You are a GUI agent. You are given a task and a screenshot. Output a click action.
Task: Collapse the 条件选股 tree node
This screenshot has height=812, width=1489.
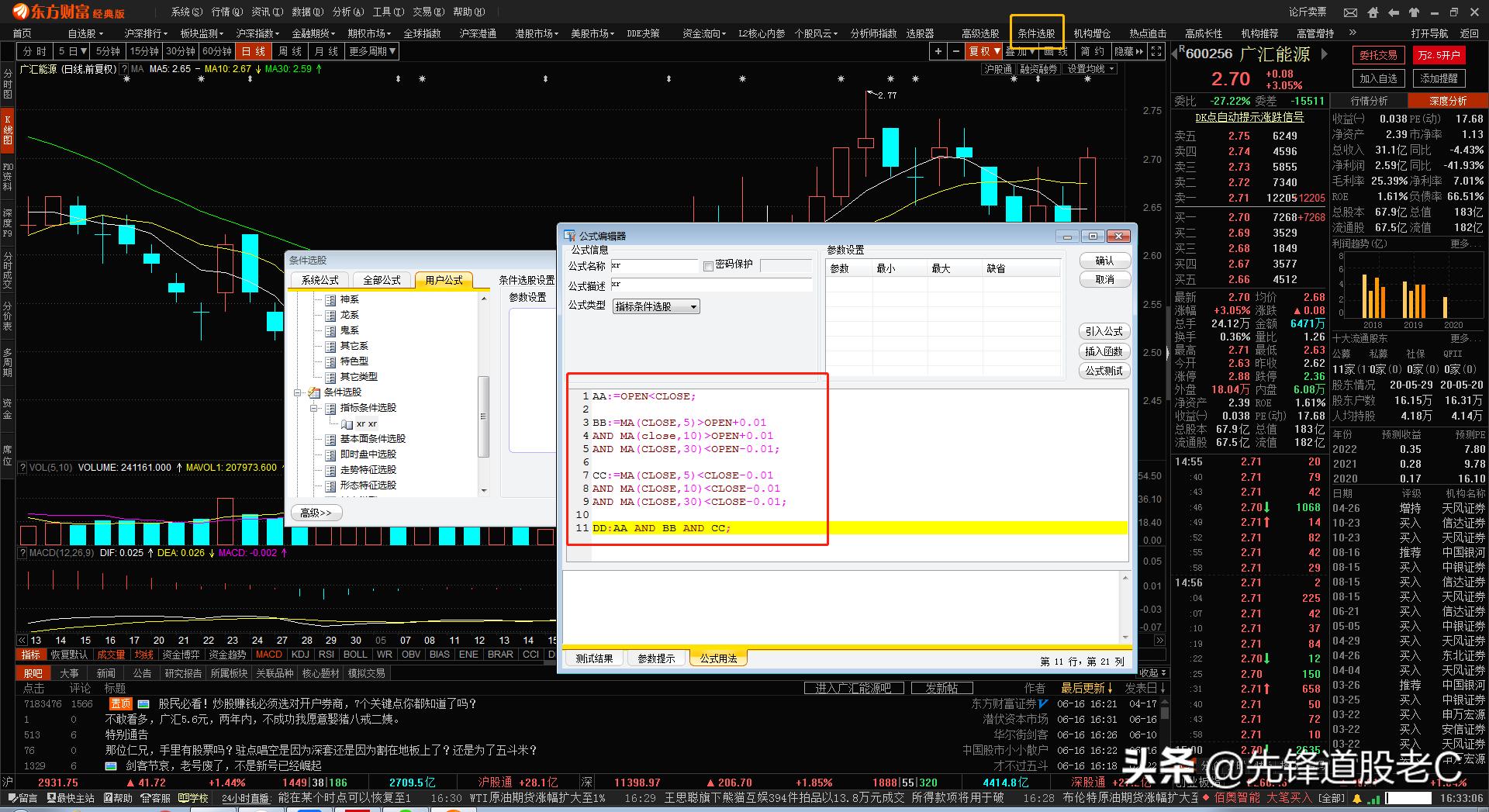(x=299, y=392)
